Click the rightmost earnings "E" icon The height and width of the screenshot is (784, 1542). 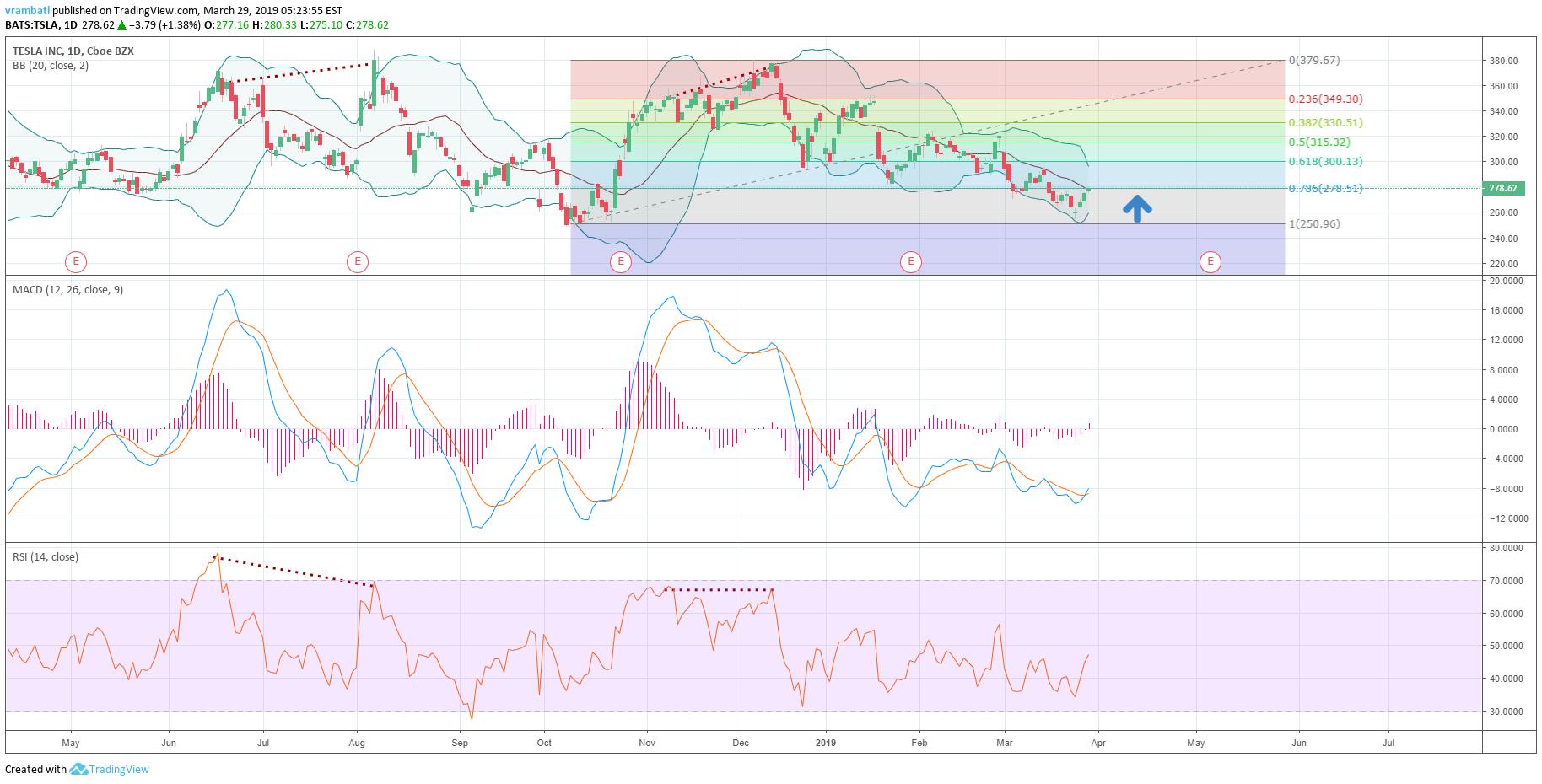click(x=1210, y=261)
